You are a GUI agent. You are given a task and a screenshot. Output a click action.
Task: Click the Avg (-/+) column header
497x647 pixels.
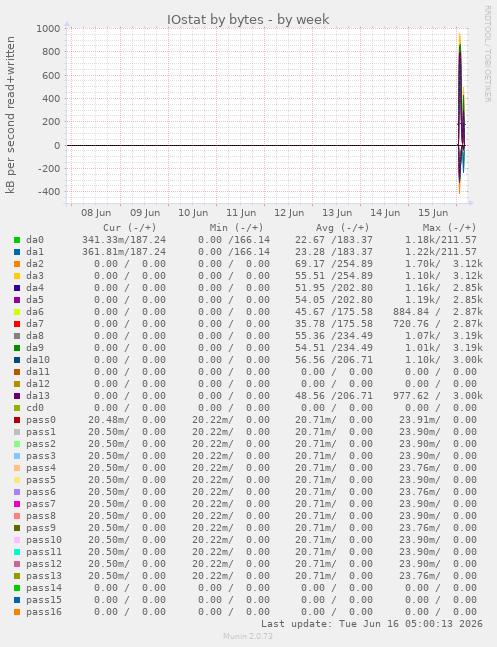(343, 227)
